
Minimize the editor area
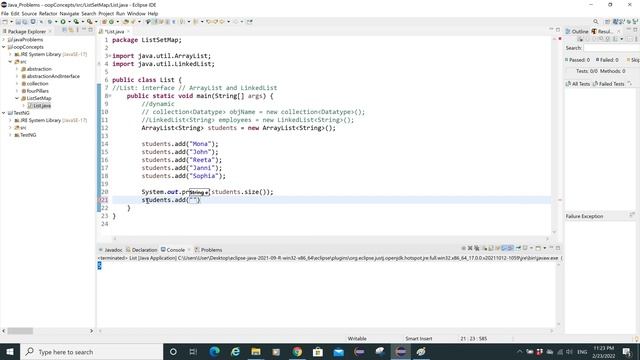click(x=551, y=30)
